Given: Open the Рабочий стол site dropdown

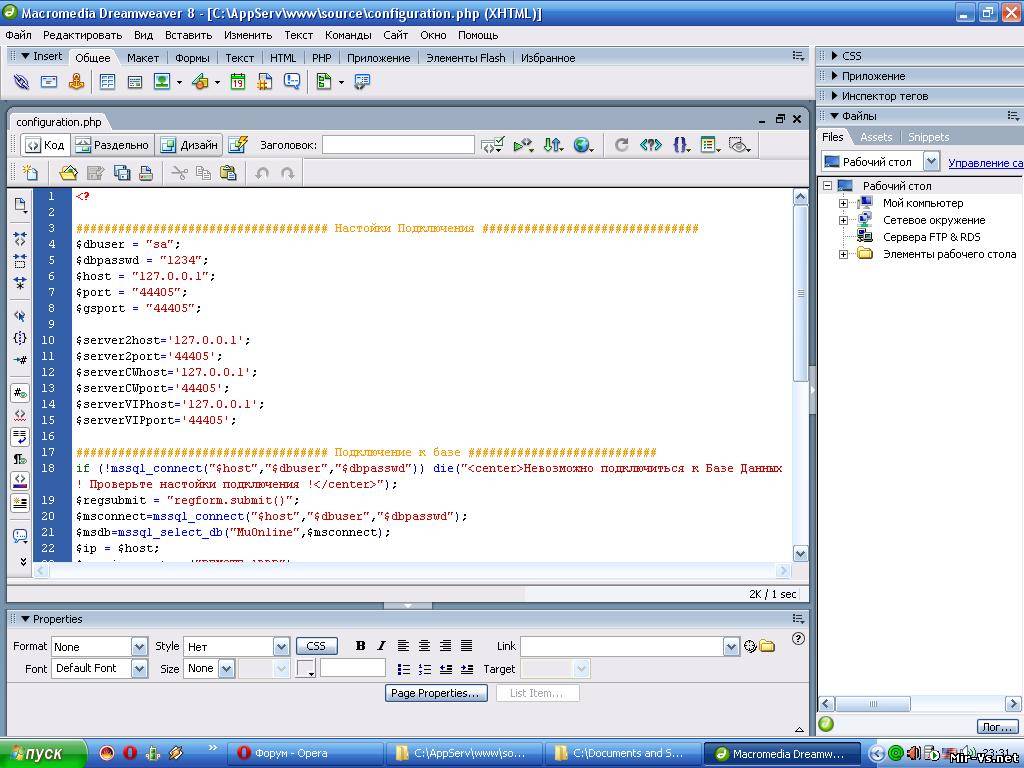Looking at the screenshot, I should coord(931,161).
